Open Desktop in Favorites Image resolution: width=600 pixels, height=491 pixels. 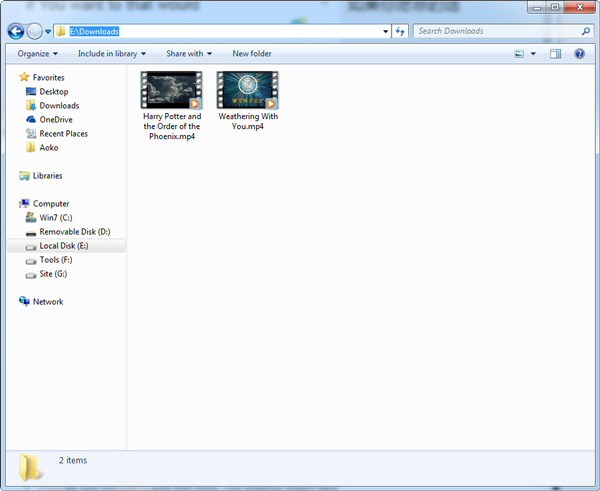point(54,91)
